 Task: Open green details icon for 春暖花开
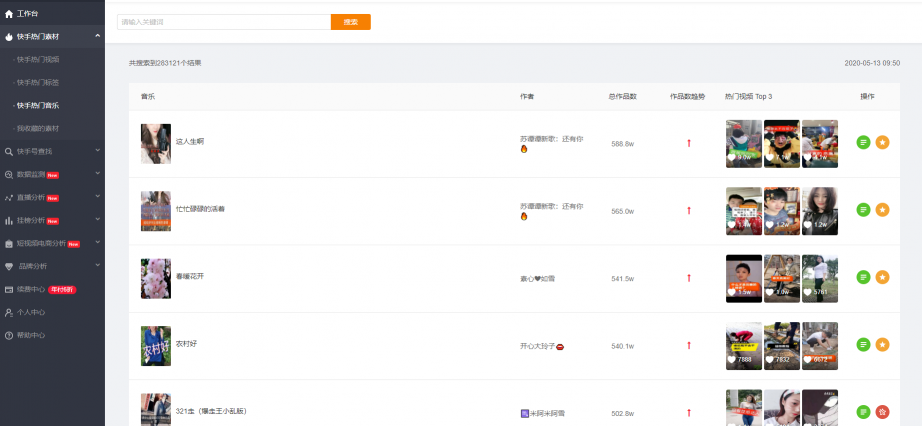point(863,277)
